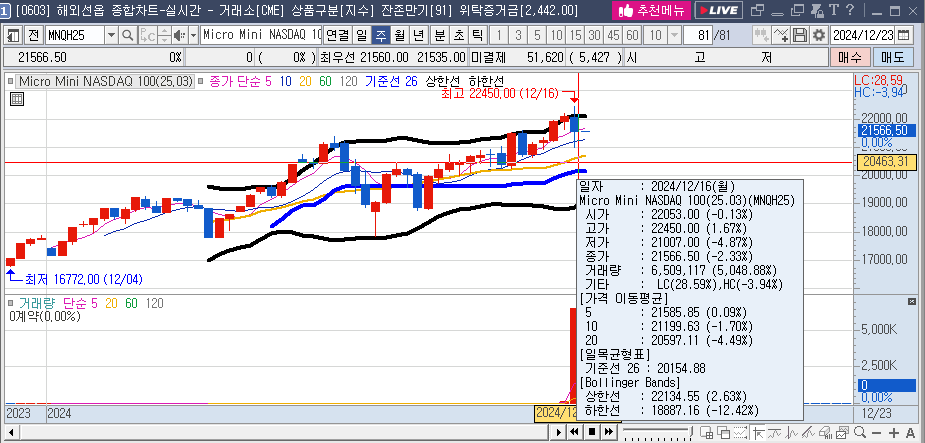Toggle the left panel icon in toolbar
Image resolution: width=925 pixels, height=443 pixels.
[x=14, y=35]
